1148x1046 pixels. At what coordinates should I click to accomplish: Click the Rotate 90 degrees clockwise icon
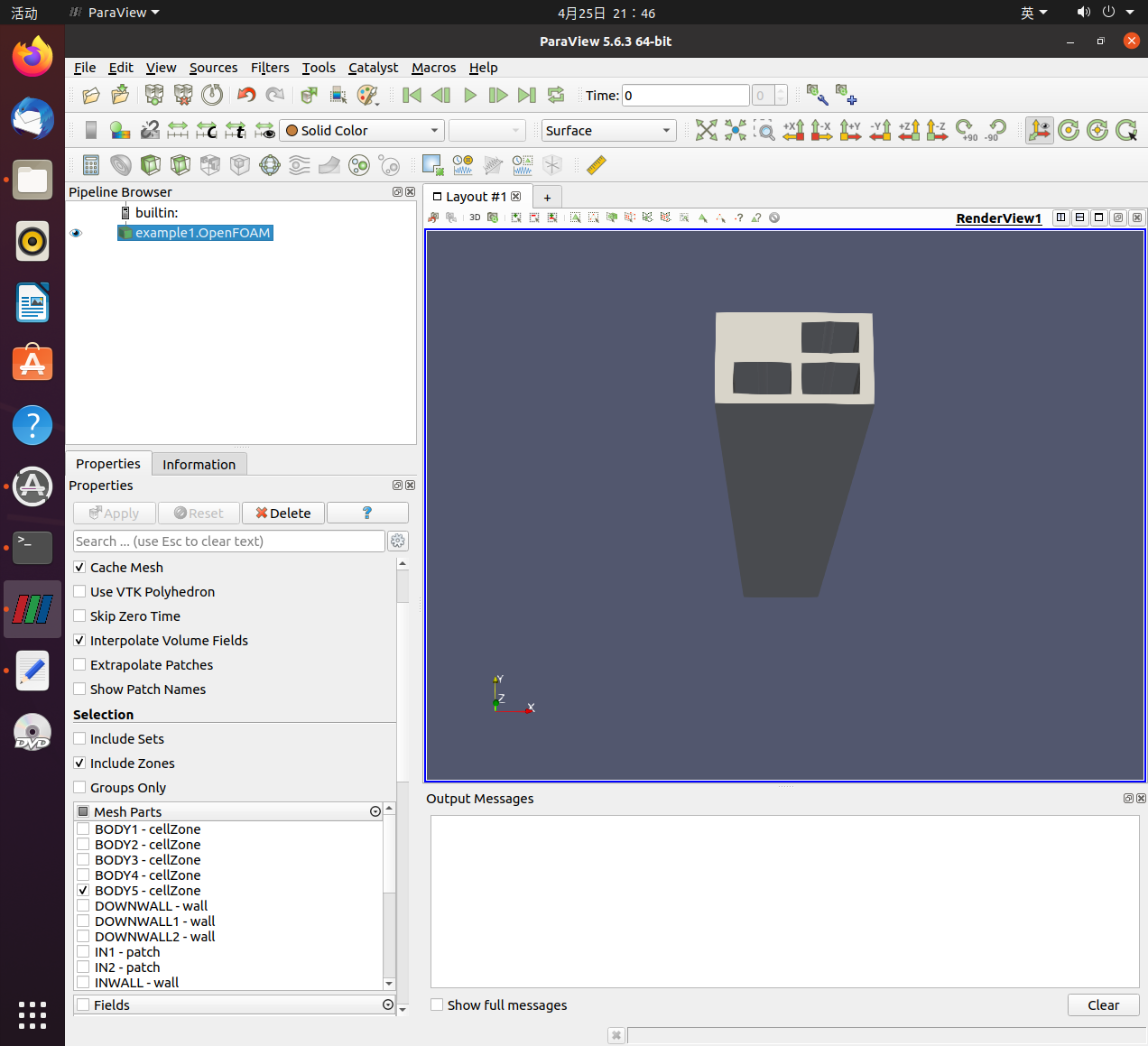point(967,131)
